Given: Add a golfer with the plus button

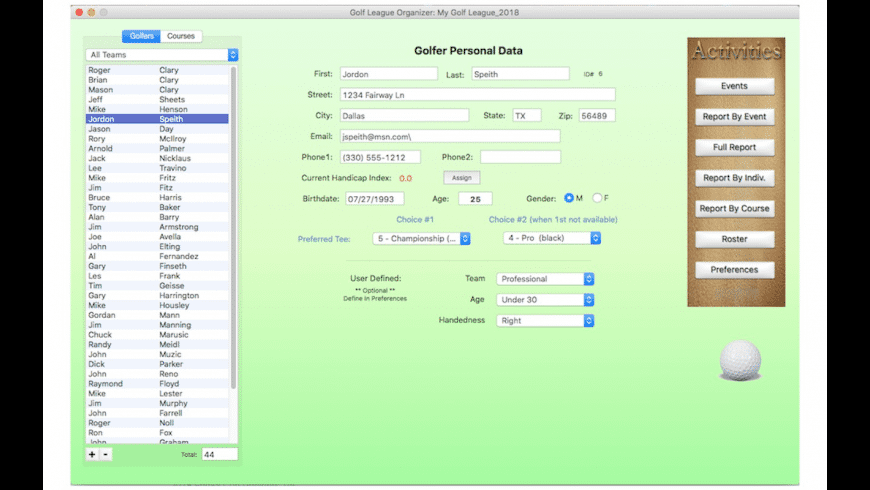Looking at the screenshot, I should point(92,454).
